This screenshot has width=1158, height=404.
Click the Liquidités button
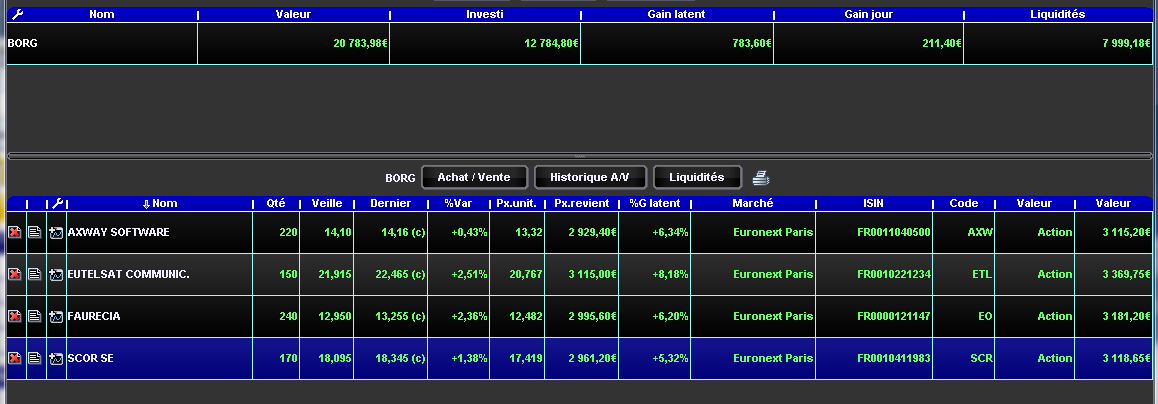click(698, 177)
